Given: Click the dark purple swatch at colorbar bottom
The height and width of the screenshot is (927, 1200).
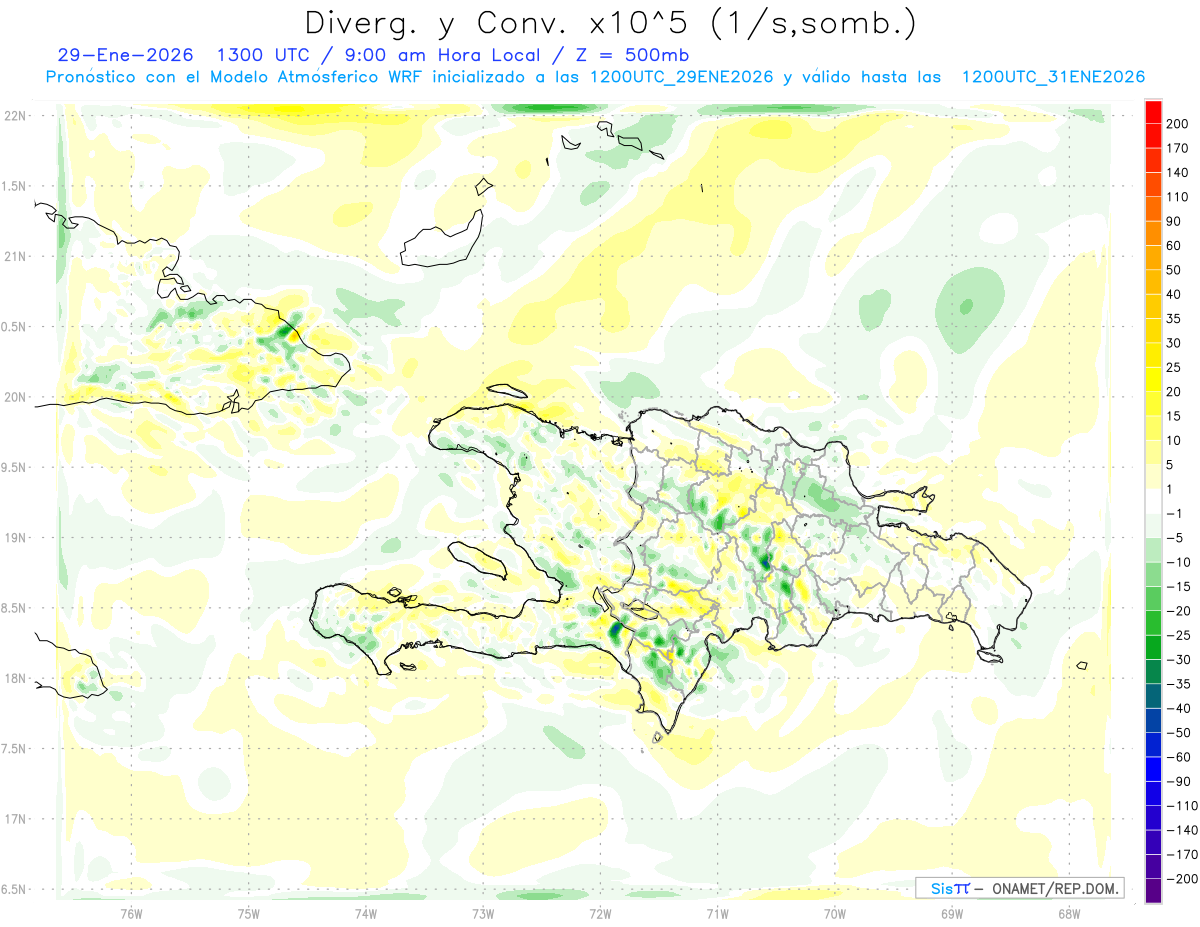Looking at the screenshot, I should (1153, 890).
